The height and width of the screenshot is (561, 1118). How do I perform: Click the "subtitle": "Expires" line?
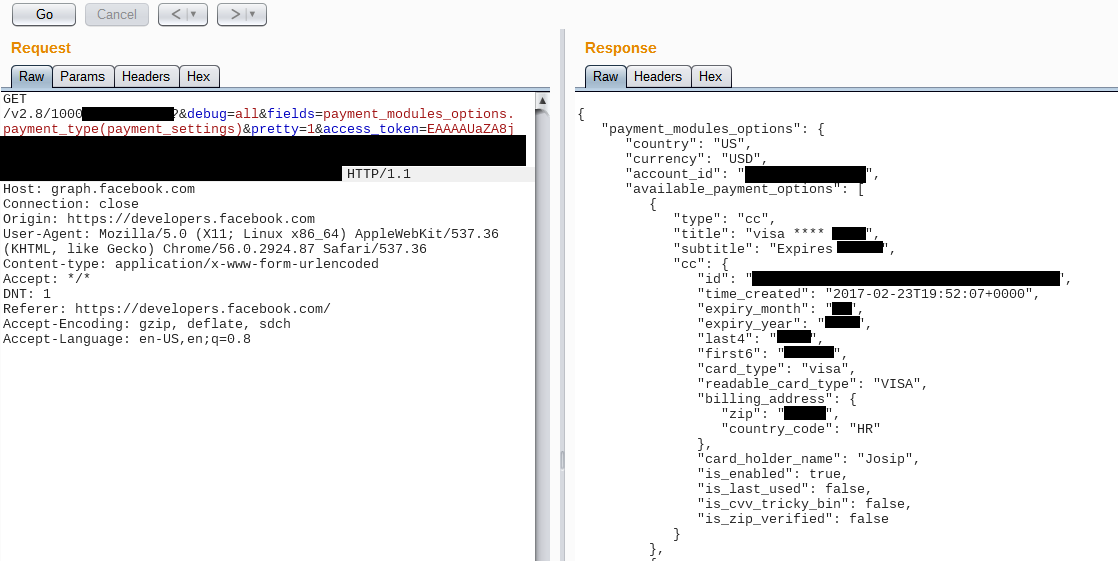pos(784,249)
